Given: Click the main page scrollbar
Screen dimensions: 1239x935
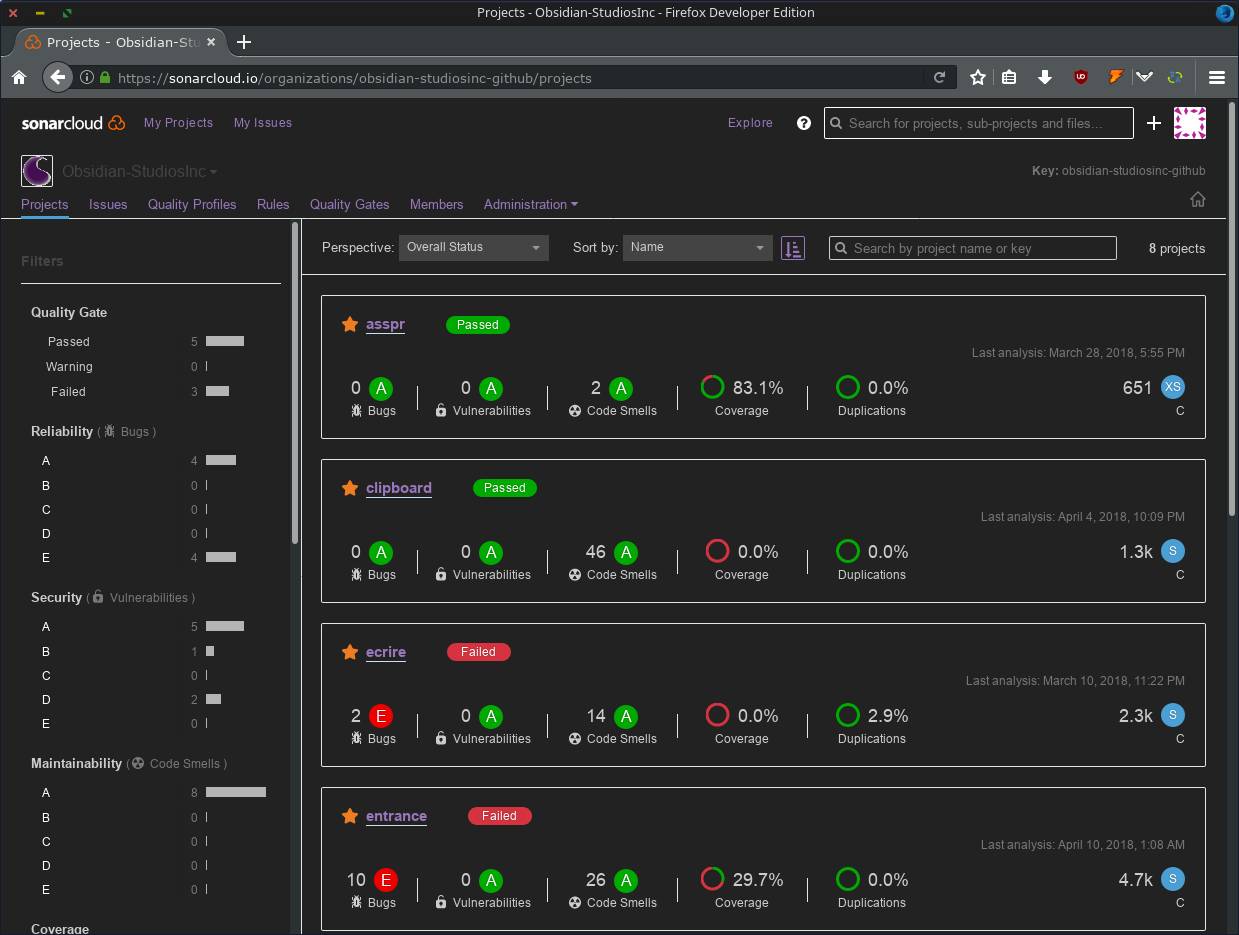Looking at the screenshot, I should [x=1233, y=308].
